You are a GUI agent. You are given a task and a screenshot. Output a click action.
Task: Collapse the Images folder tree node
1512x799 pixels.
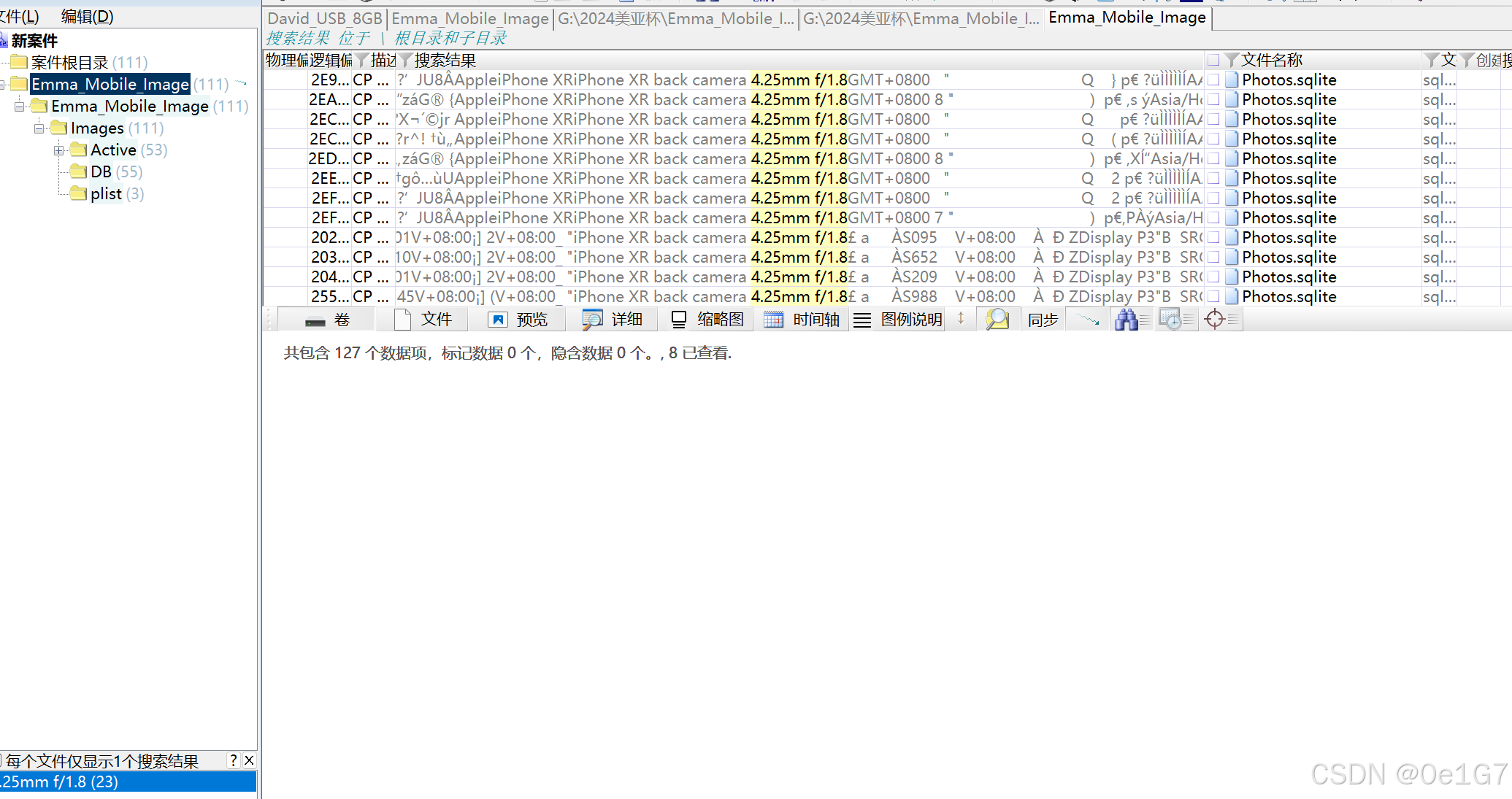[x=39, y=128]
